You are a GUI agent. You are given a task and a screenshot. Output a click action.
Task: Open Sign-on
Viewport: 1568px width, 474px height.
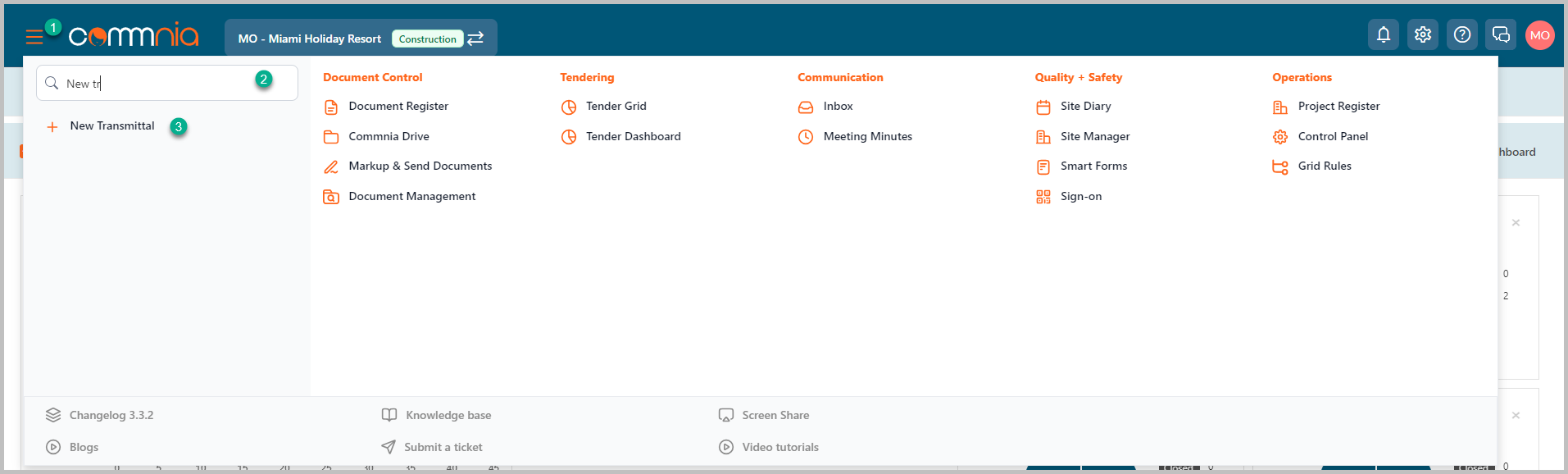1081,197
